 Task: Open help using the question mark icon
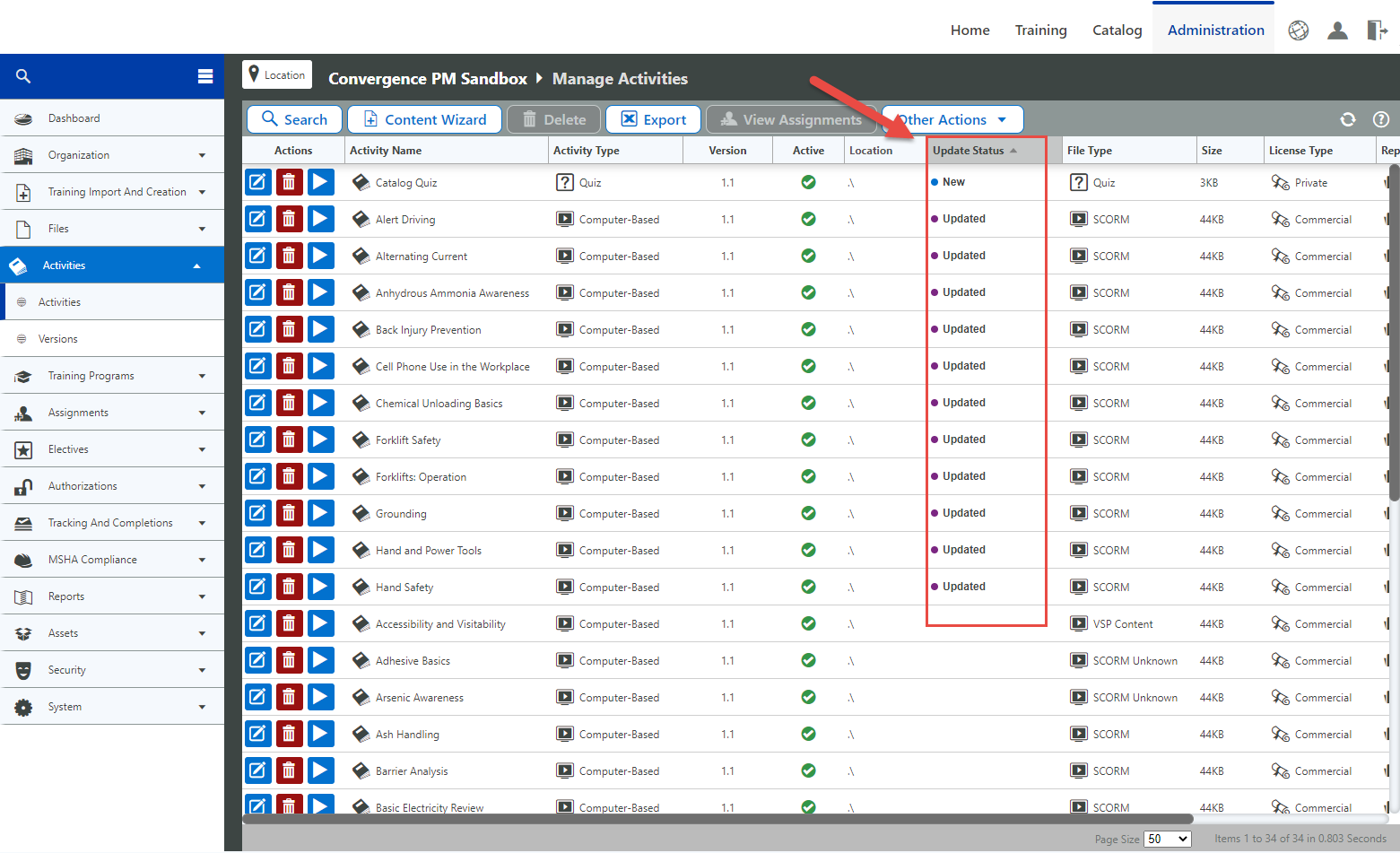tap(1381, 119)
